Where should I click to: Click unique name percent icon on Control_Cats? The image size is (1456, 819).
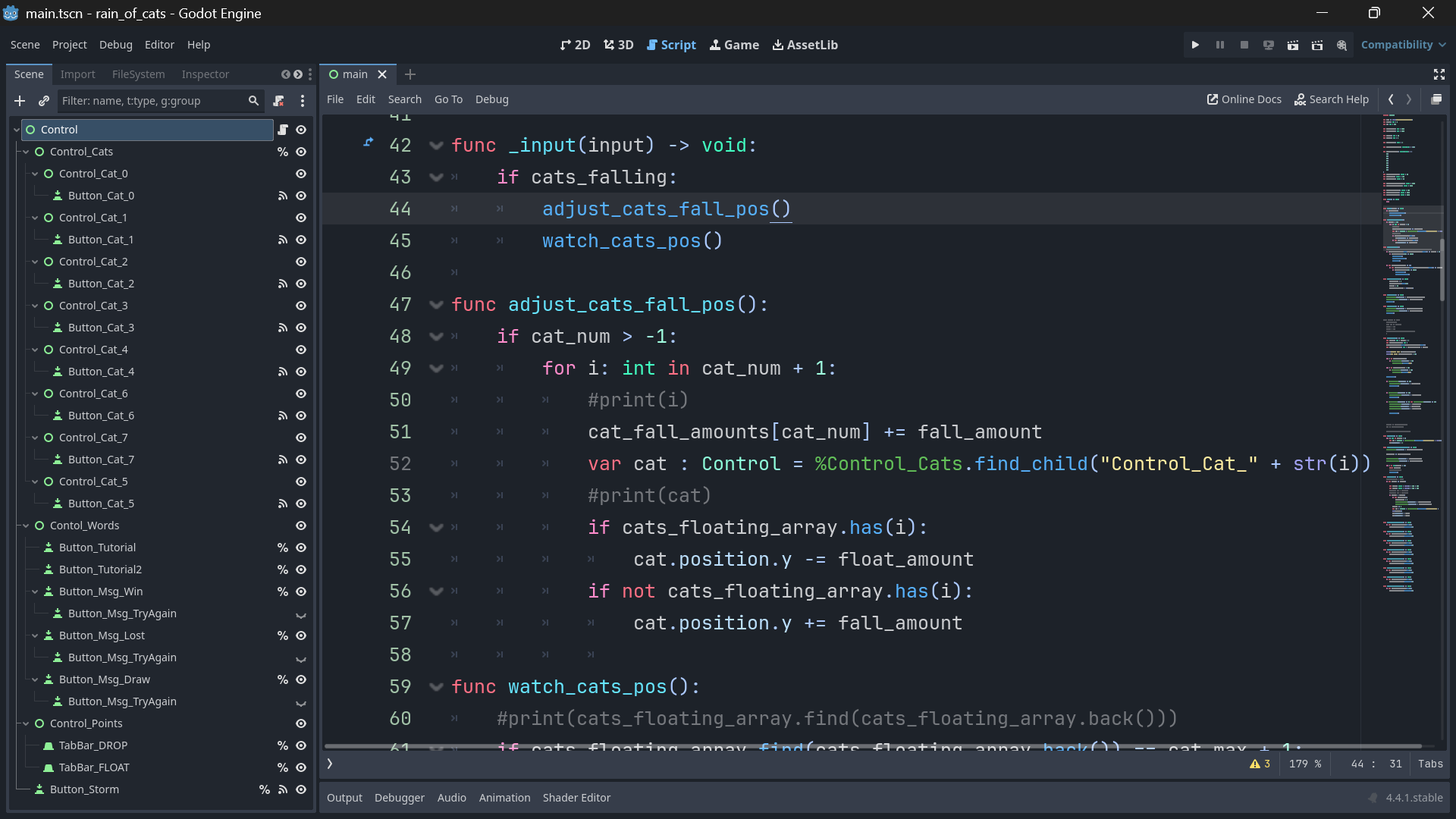coord(283,152)
